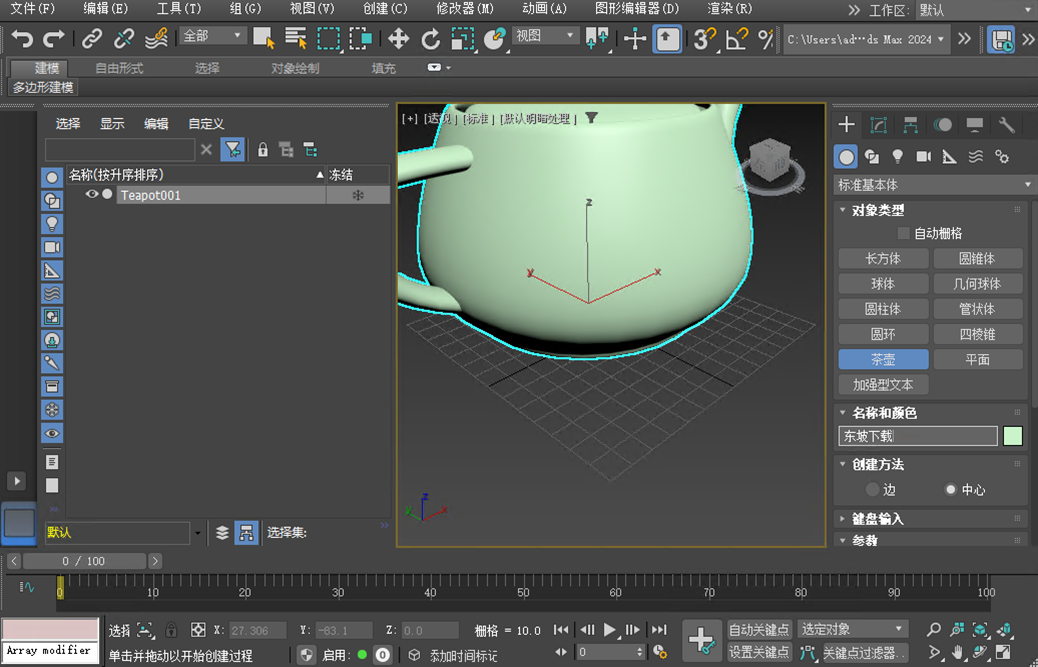Collapse the 创建方法 rollout

(843, 465)
